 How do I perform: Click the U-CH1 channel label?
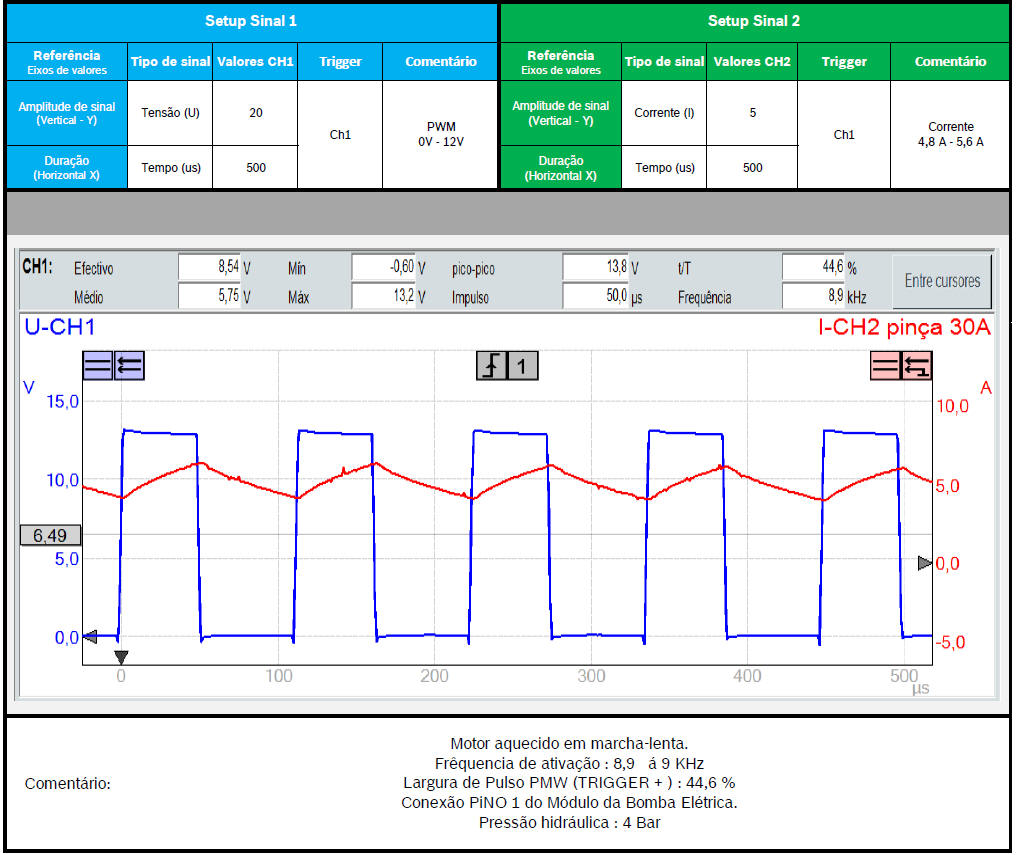(60, 328)
